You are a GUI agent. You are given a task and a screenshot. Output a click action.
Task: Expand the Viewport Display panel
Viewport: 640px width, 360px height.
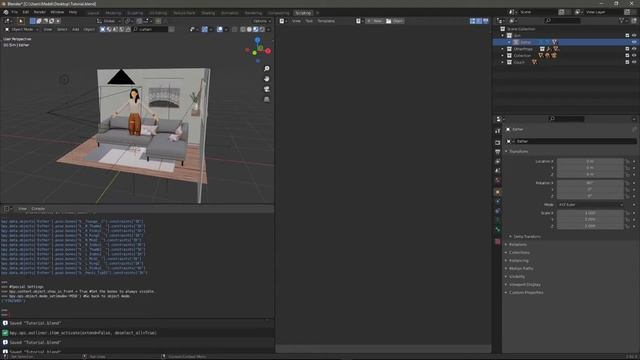pyautogui.click(x=524, y=284)
